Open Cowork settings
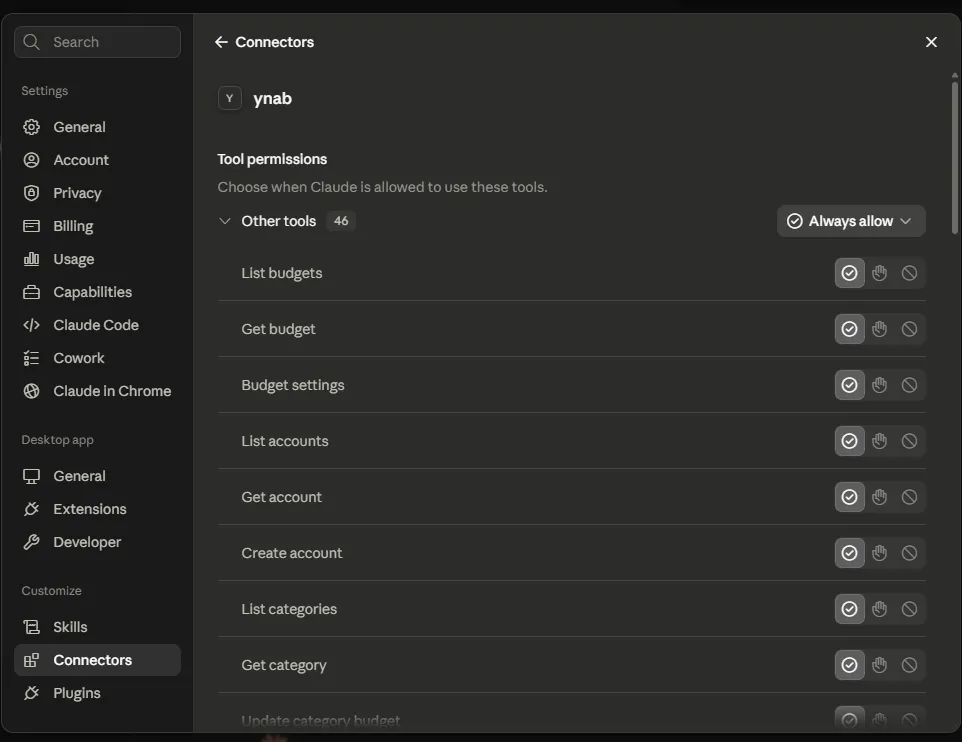Screen dimensions: 962x742 (x=97, y=358)
